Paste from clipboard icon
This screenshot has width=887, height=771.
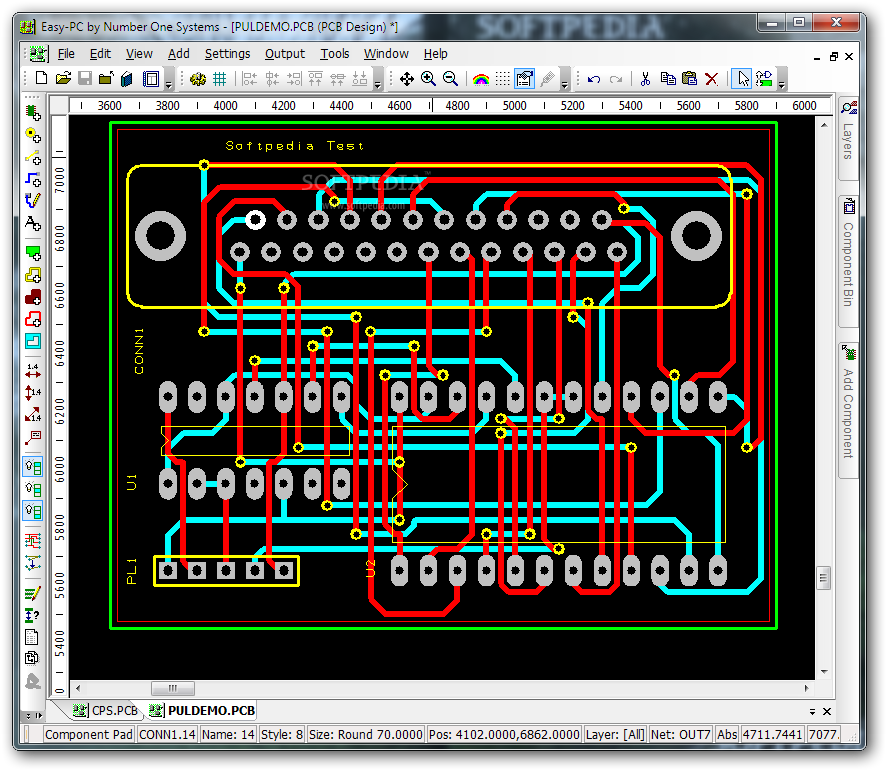click(x=690, y=79)
